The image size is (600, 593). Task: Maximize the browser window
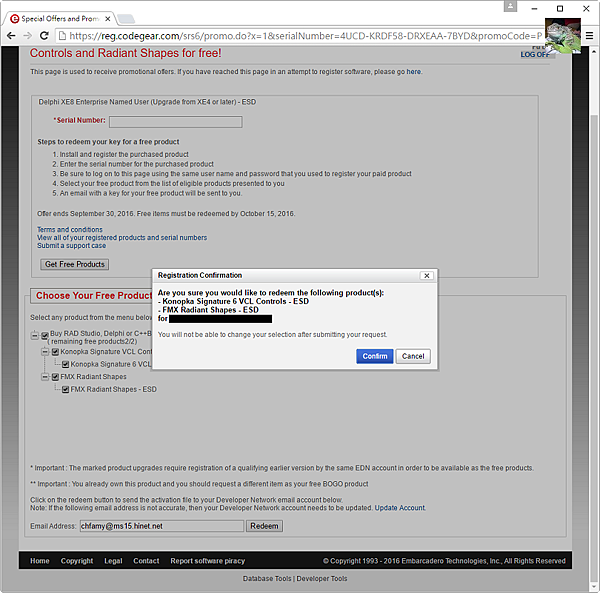[560, 8]
